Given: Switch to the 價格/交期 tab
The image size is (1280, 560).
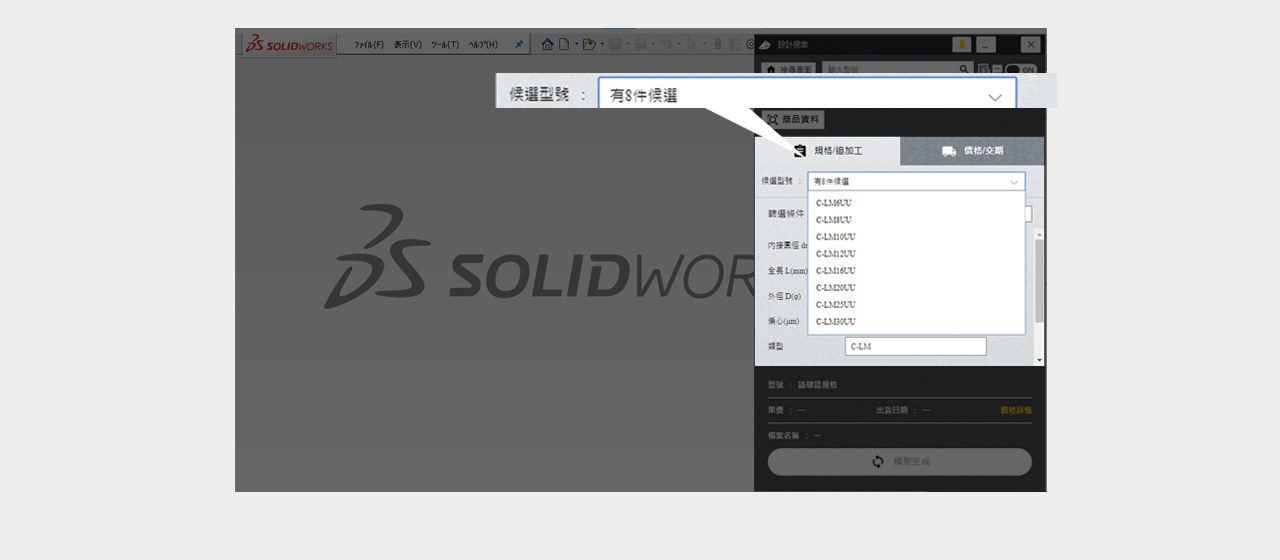Looking at the screenshot, I should coord(972,151).
